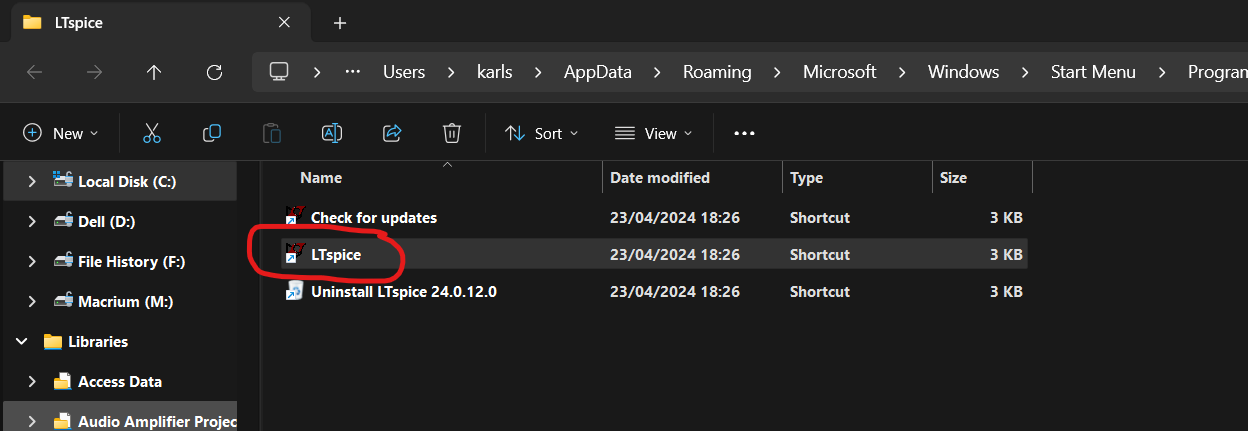This screenshot has height=431, width=1248.
Task: Navigate to AppData in address bar
Action: [597, 72]
